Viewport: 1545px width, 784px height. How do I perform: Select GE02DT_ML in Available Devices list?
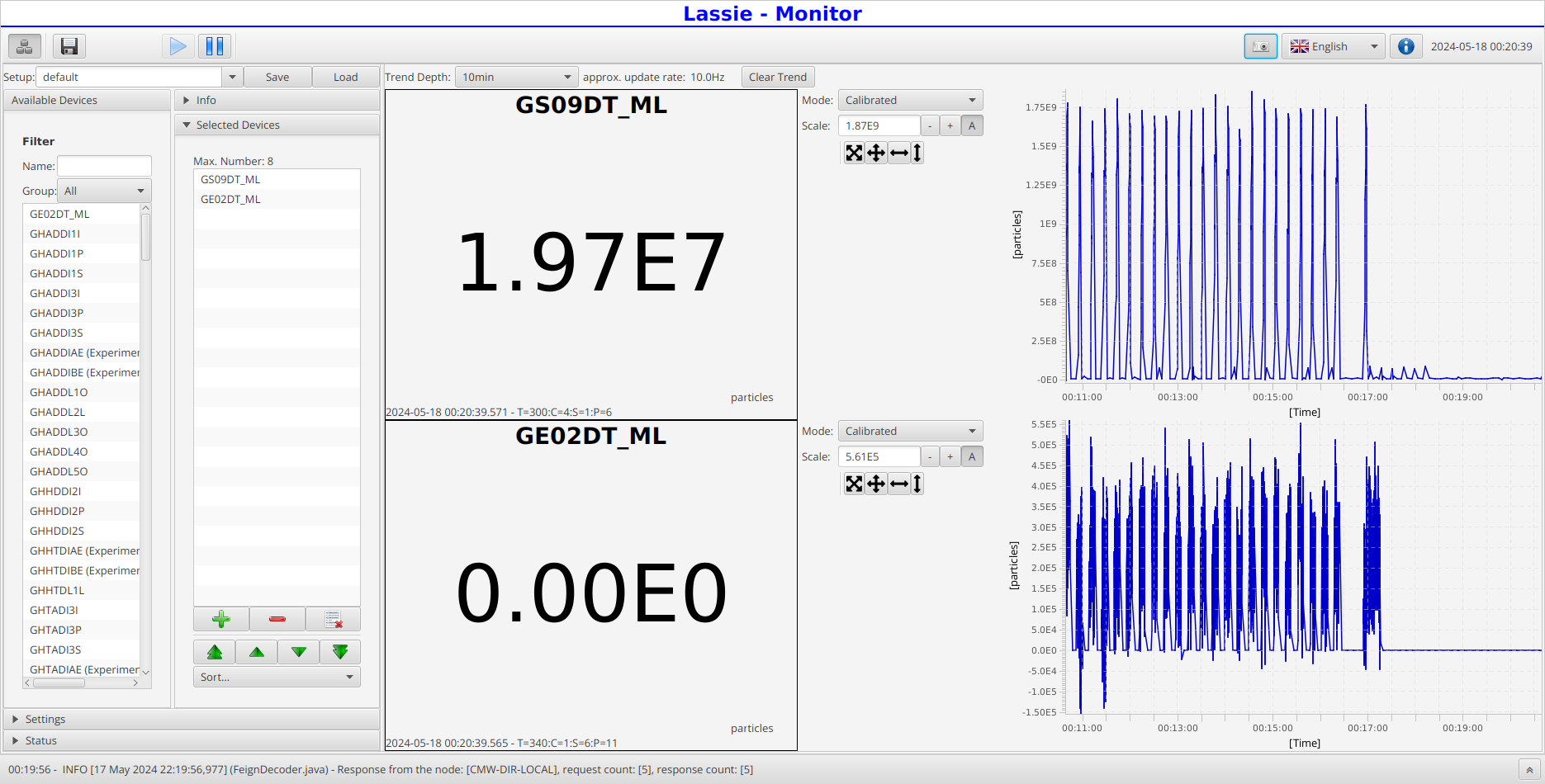82,214
